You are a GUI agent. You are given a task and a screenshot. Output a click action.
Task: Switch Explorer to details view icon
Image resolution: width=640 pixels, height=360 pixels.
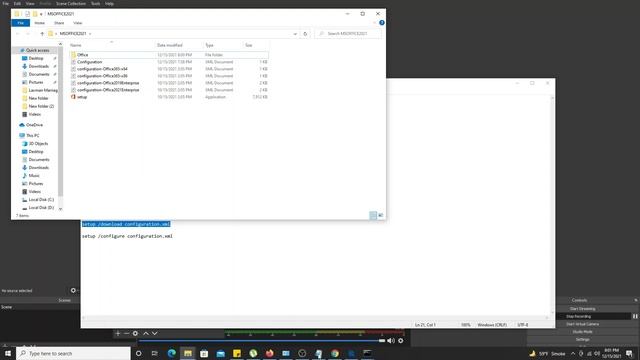pyautogui.click(x=373, y=215)
